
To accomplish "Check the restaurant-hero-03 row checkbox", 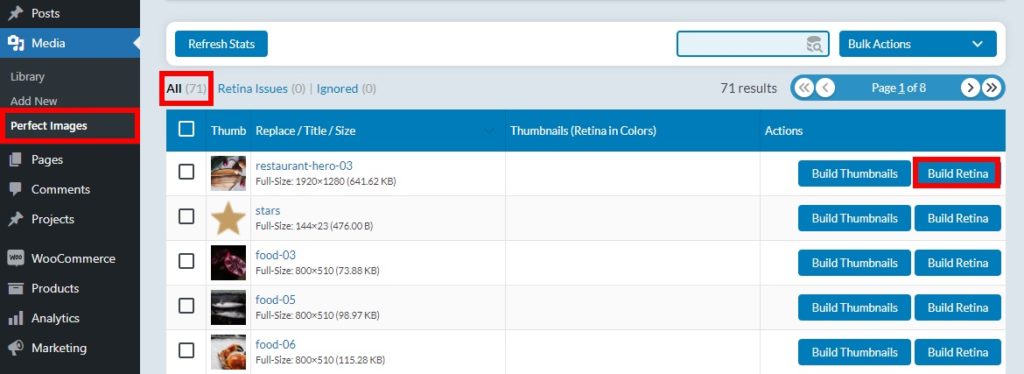I will (186, 172).
